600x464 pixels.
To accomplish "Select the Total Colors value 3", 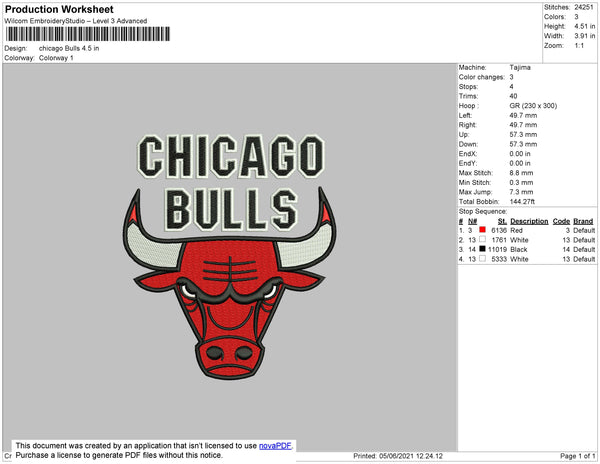I will pyautogui.click(x=576, y=17).
